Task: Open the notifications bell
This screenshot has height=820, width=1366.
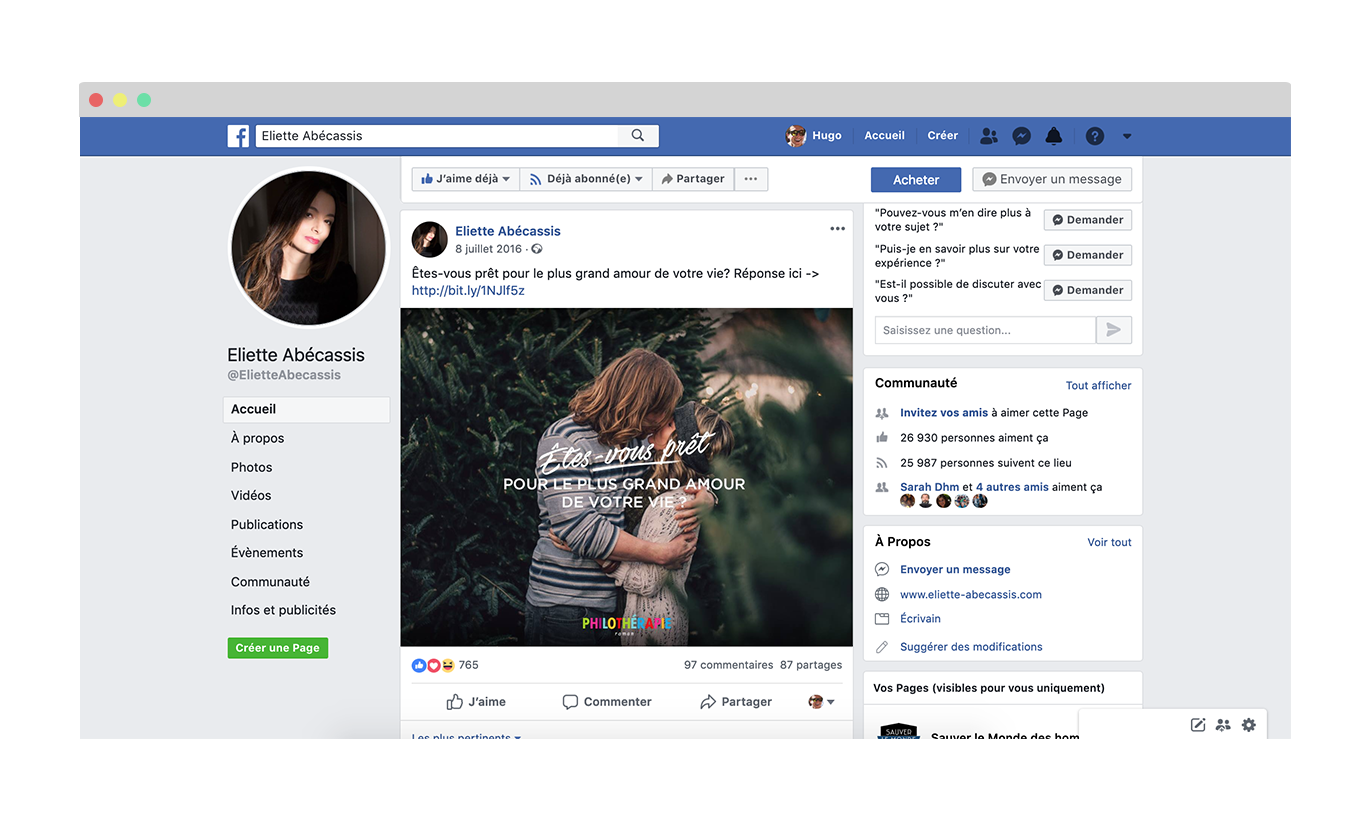Action: click(x=1054, y=136)
